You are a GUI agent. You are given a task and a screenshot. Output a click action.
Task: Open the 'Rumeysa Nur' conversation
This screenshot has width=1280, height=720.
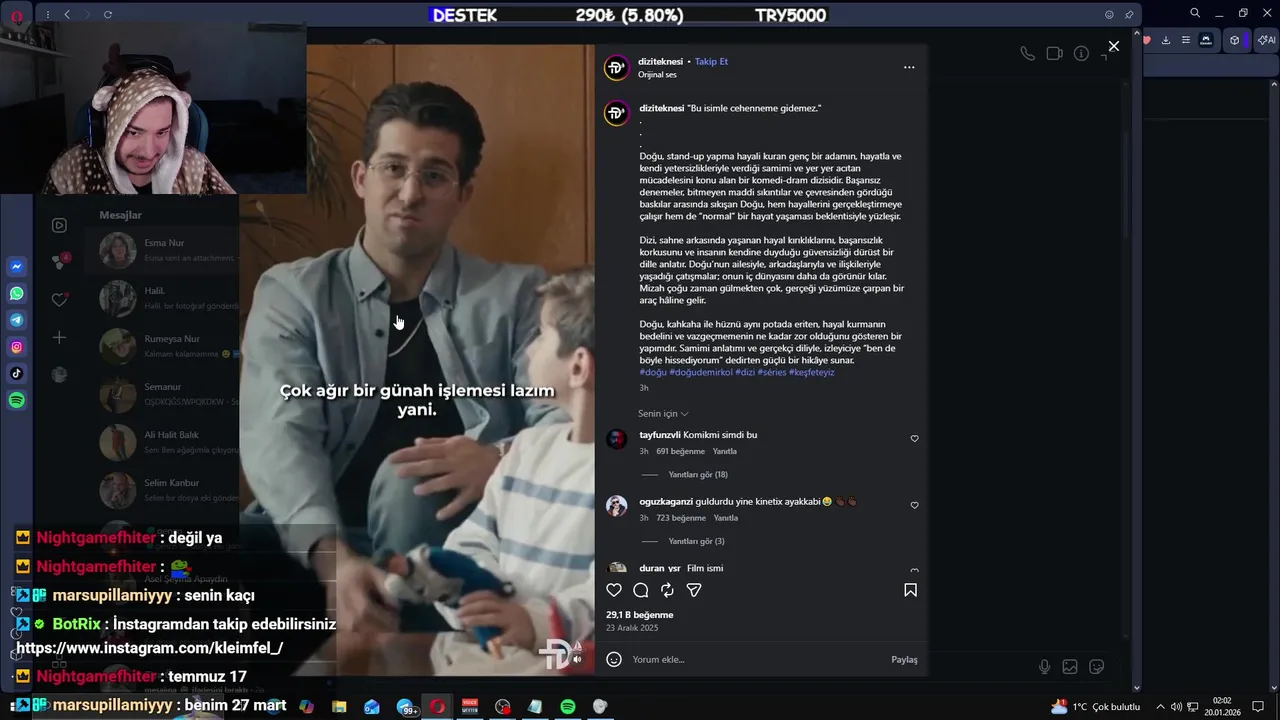(x=162, y=346)
